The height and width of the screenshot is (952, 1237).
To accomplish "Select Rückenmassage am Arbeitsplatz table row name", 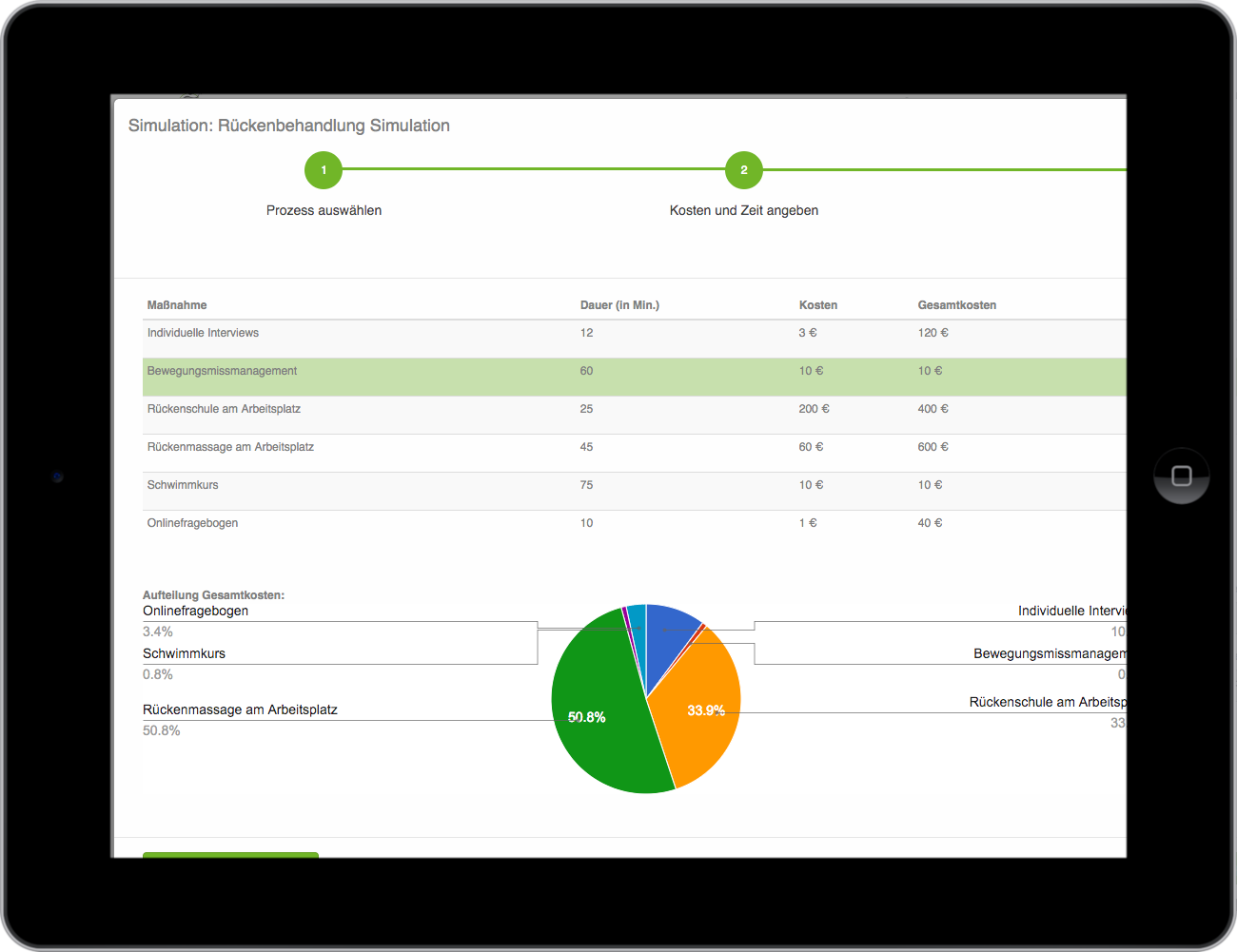I will (x=230, y=447).
